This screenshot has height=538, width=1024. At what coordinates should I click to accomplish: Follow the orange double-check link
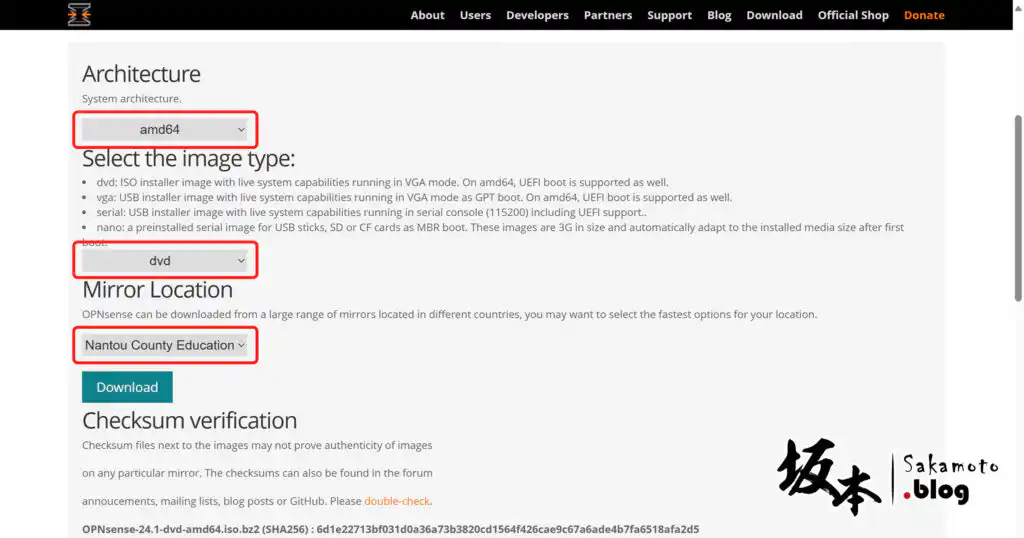click(397, 501)
